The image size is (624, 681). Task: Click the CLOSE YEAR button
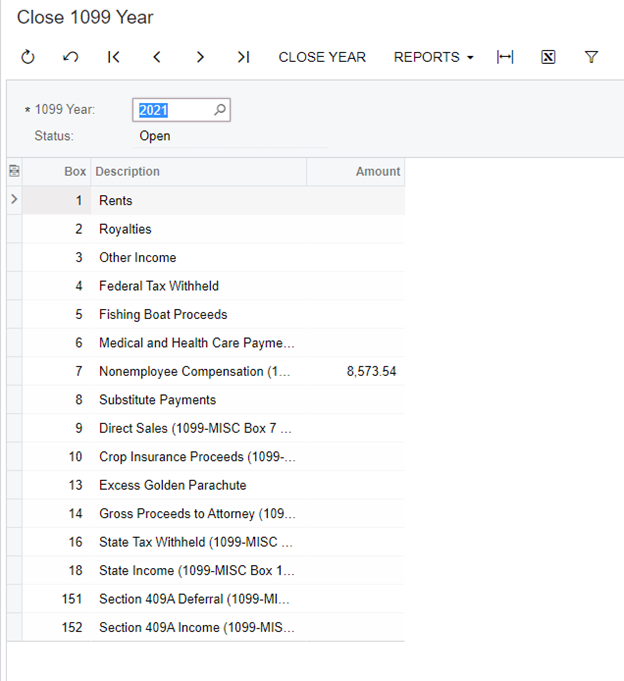point(322,57)
